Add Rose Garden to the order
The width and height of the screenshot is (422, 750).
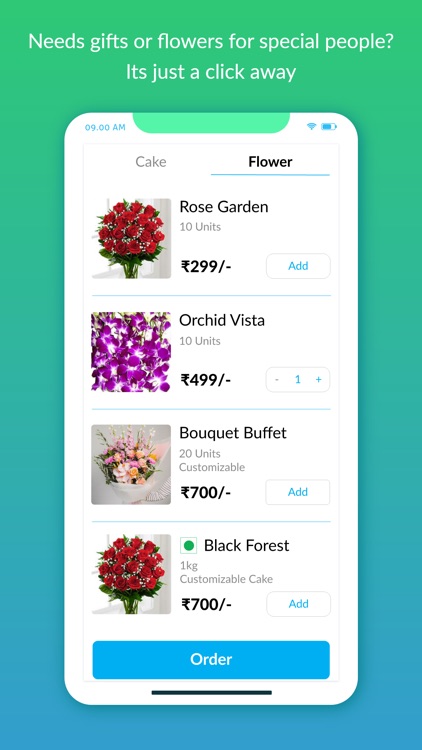click(x=298, y=266)
